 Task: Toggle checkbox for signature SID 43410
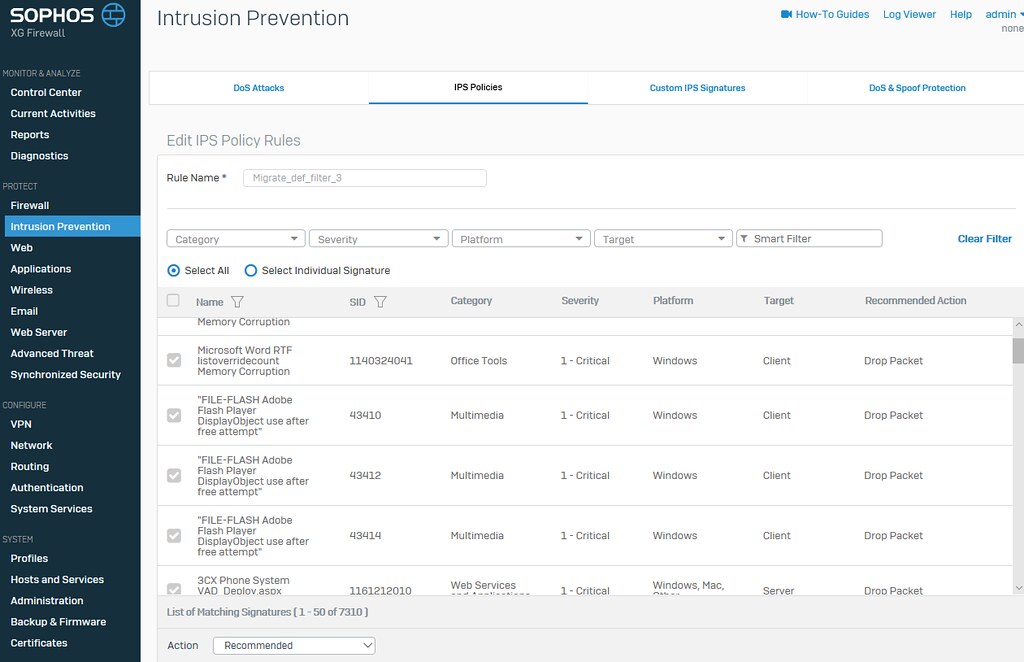tap(174, 415)
